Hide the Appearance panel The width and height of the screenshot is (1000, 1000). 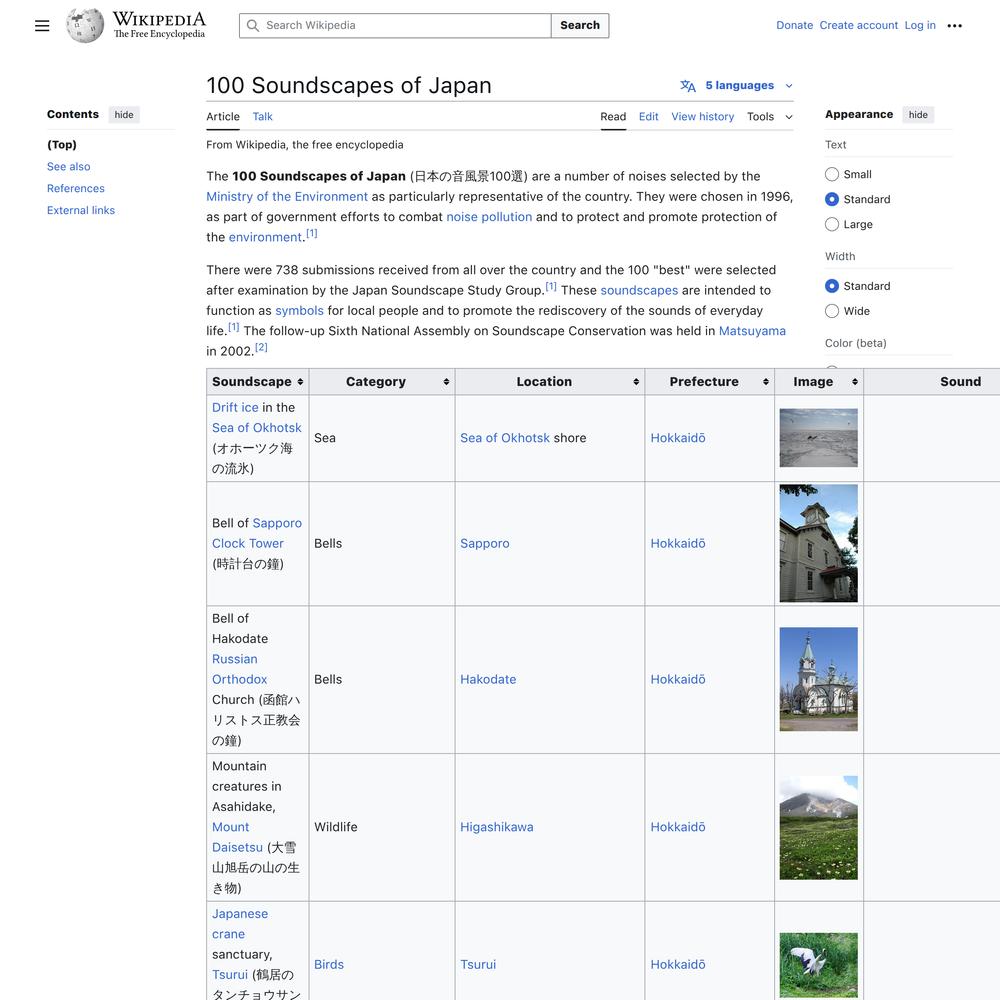tap(918, 115)
